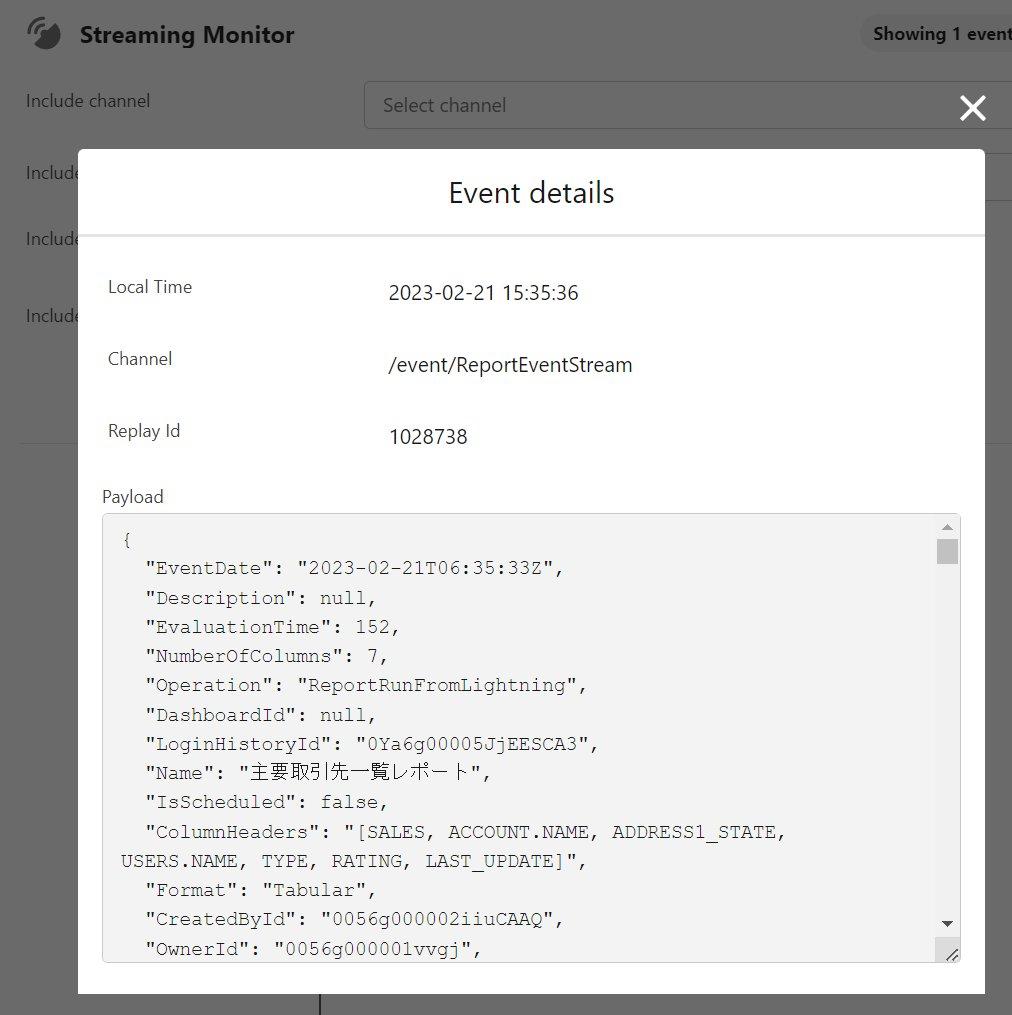Click the Operation ReportRunFromLightning line
The height and width of the screenshot is (1015, 1012).
tap(366, 686)
